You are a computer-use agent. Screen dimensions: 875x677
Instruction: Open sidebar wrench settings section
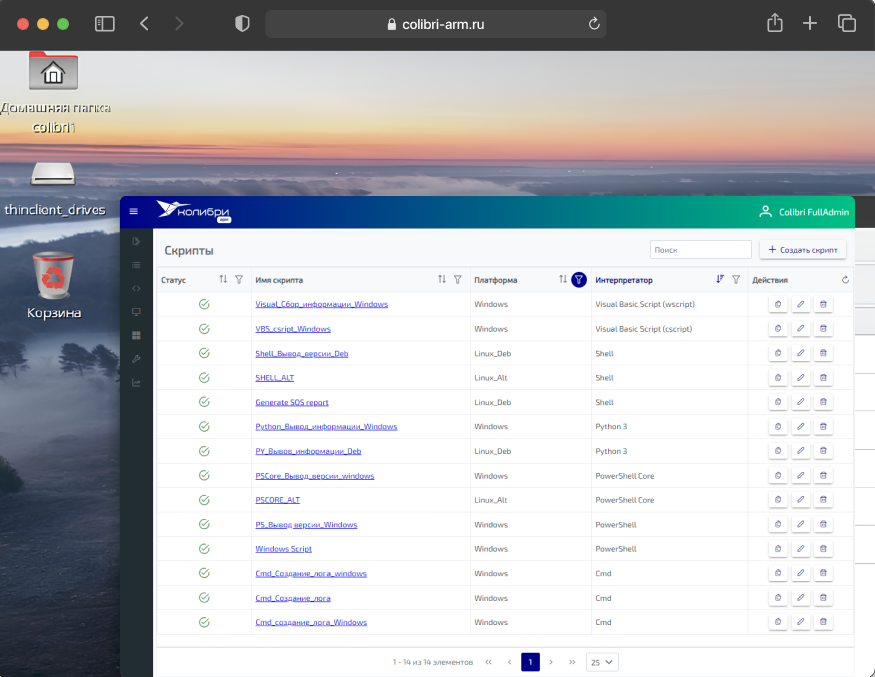point(136,359)
